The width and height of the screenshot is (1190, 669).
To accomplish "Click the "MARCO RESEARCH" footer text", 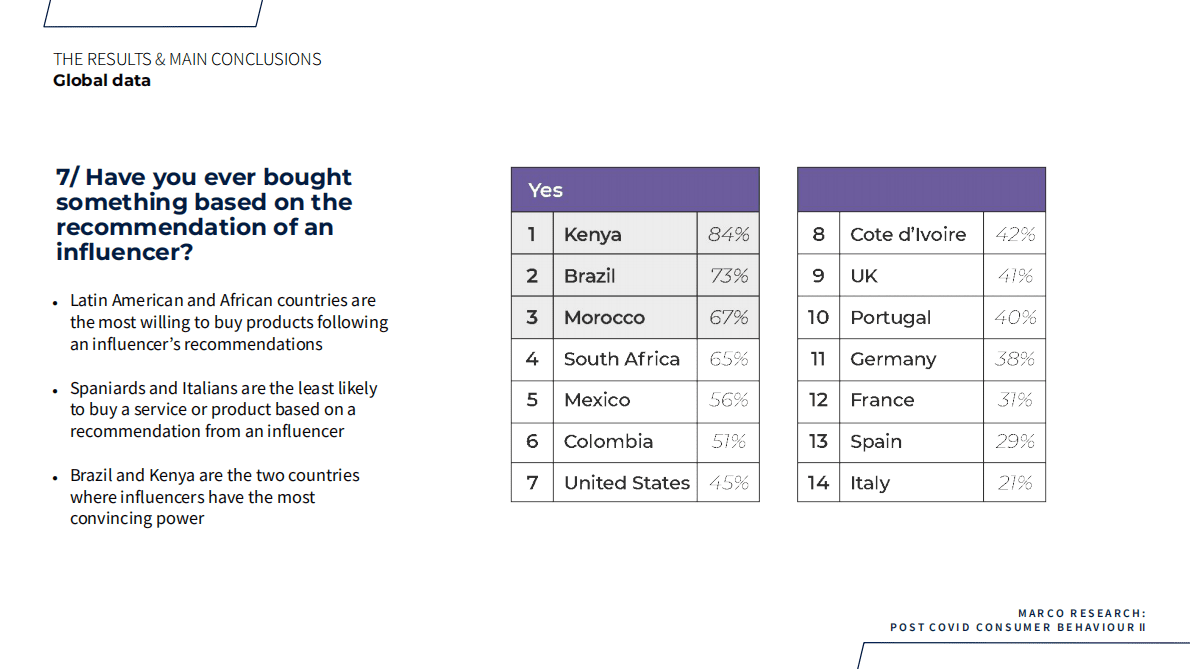I will [x=1081, y=614].
